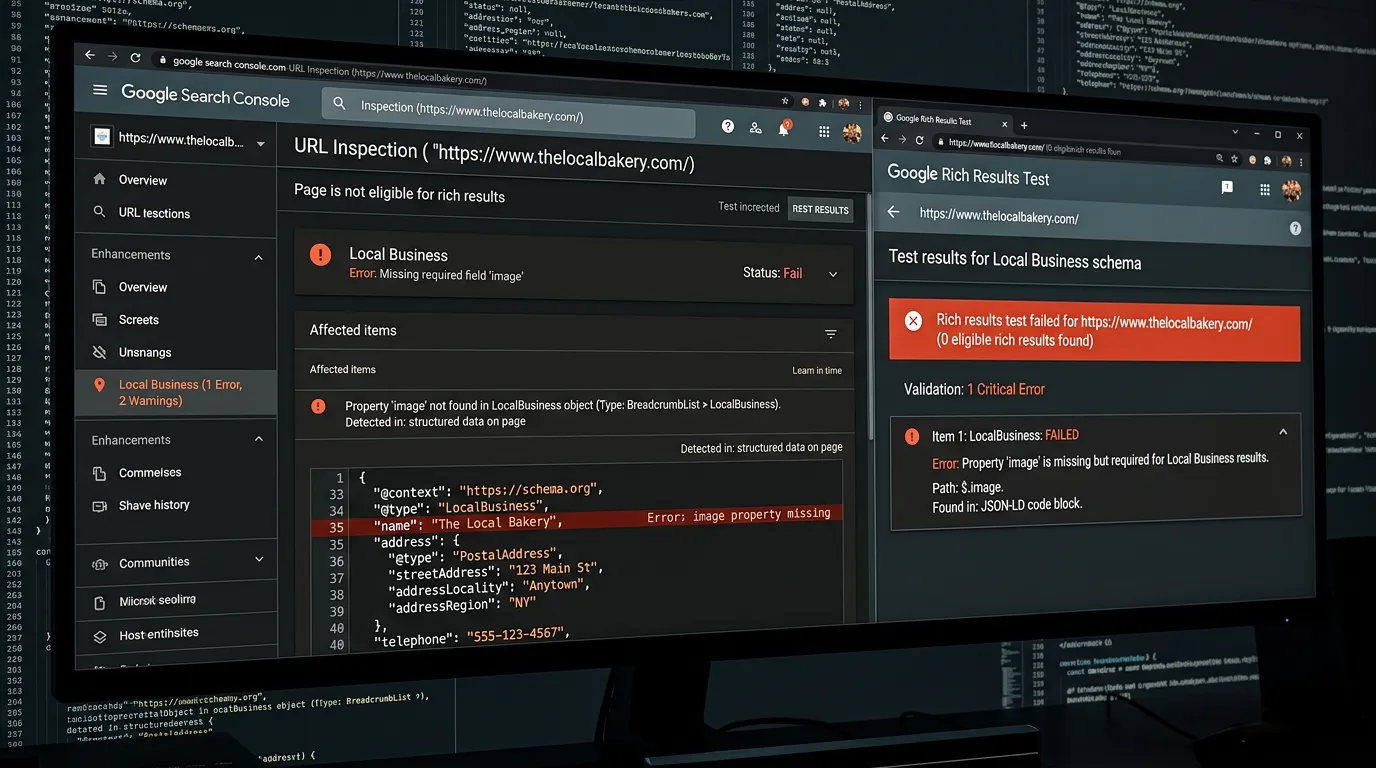Switch to the Google Rich Results Test tab
This screenshot has height=768, width=1376.
941,119
